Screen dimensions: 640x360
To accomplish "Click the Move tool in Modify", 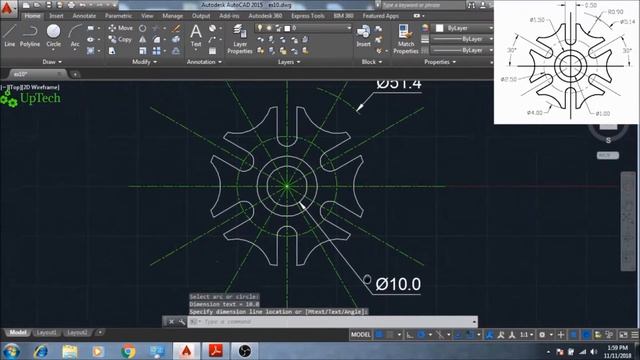I will click(x=120, y=28).
